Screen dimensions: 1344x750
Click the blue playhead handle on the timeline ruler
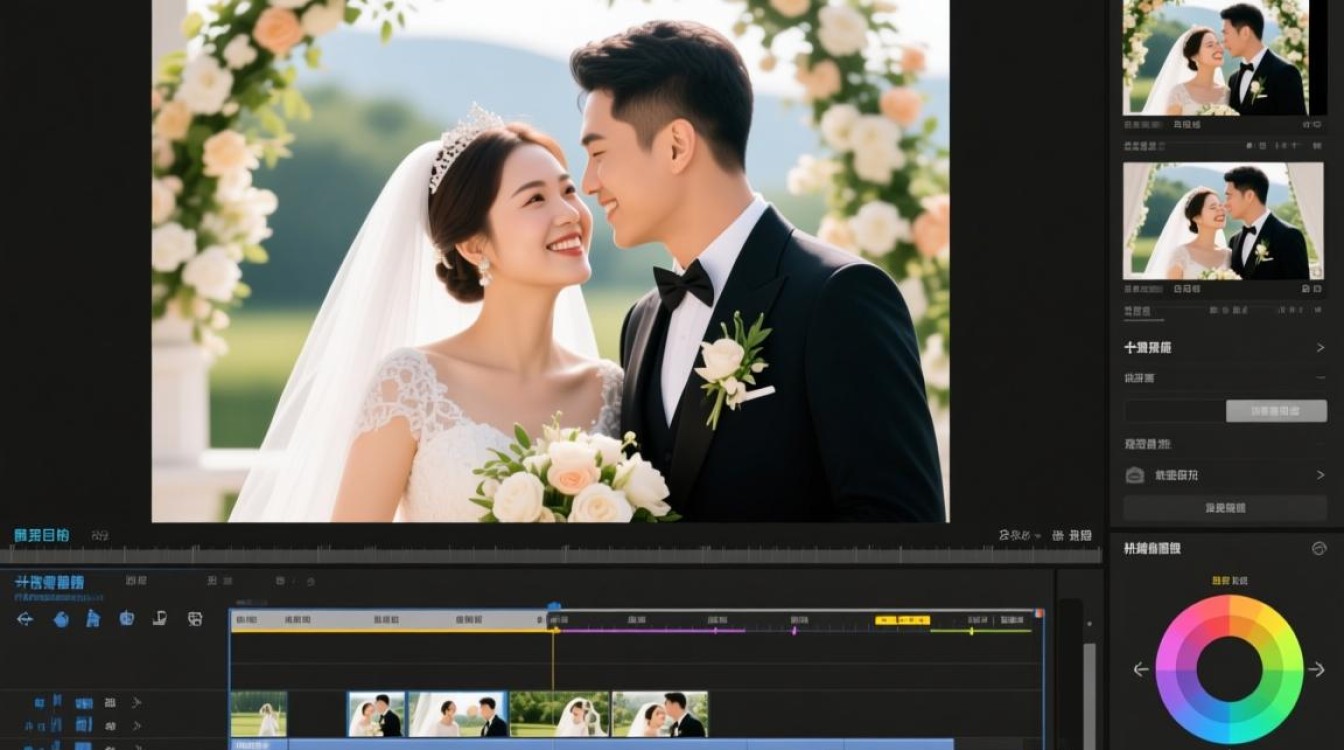pyautogui.click(x=553, y=607)
